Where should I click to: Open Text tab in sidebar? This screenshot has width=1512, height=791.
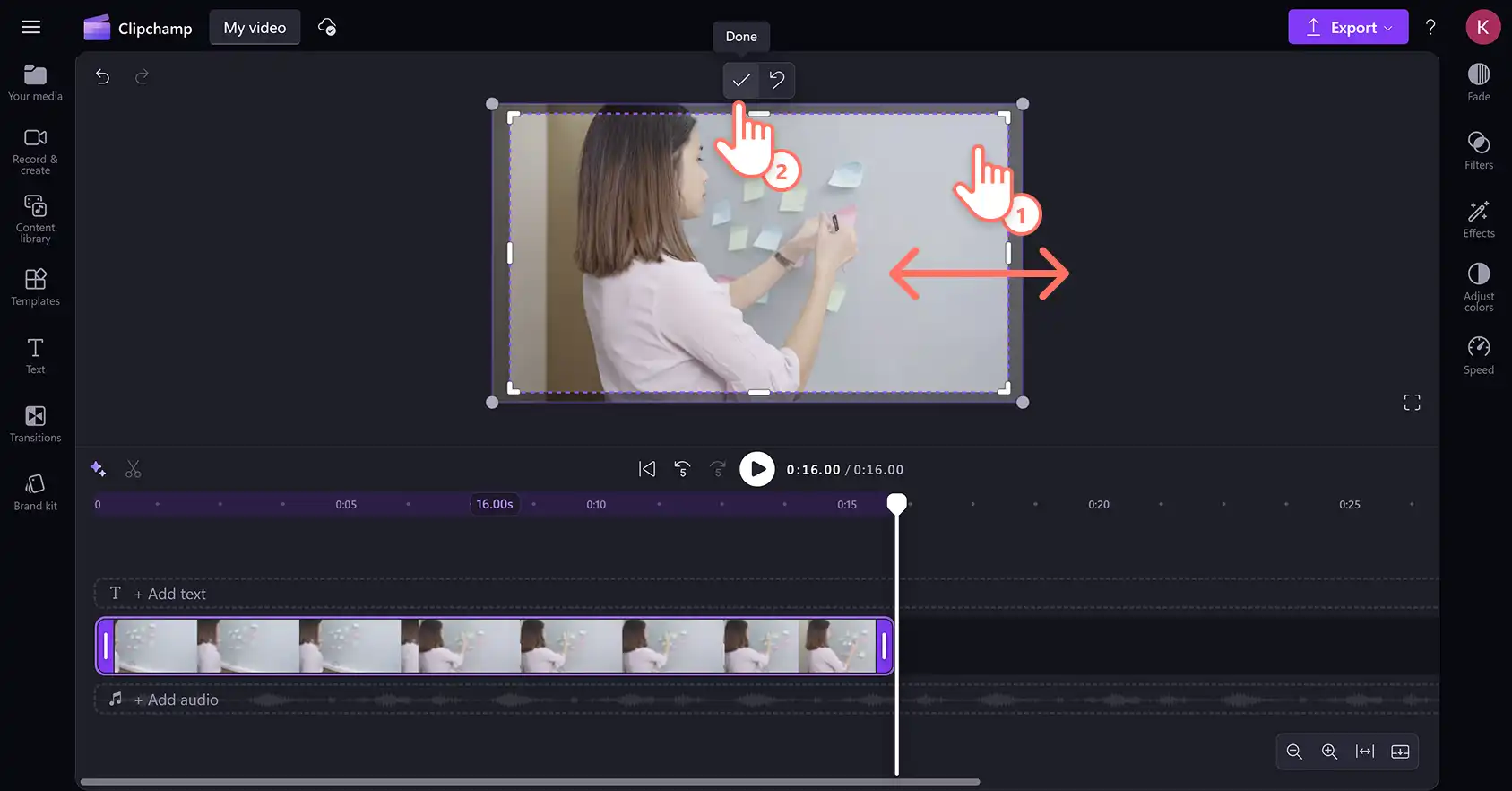click(x=35, y=355)
